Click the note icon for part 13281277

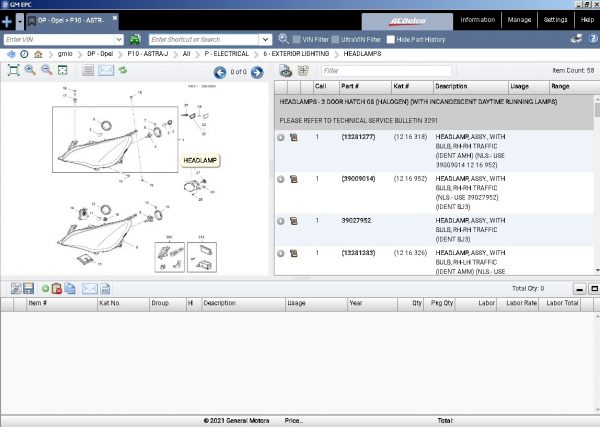(x=294, y=137)
